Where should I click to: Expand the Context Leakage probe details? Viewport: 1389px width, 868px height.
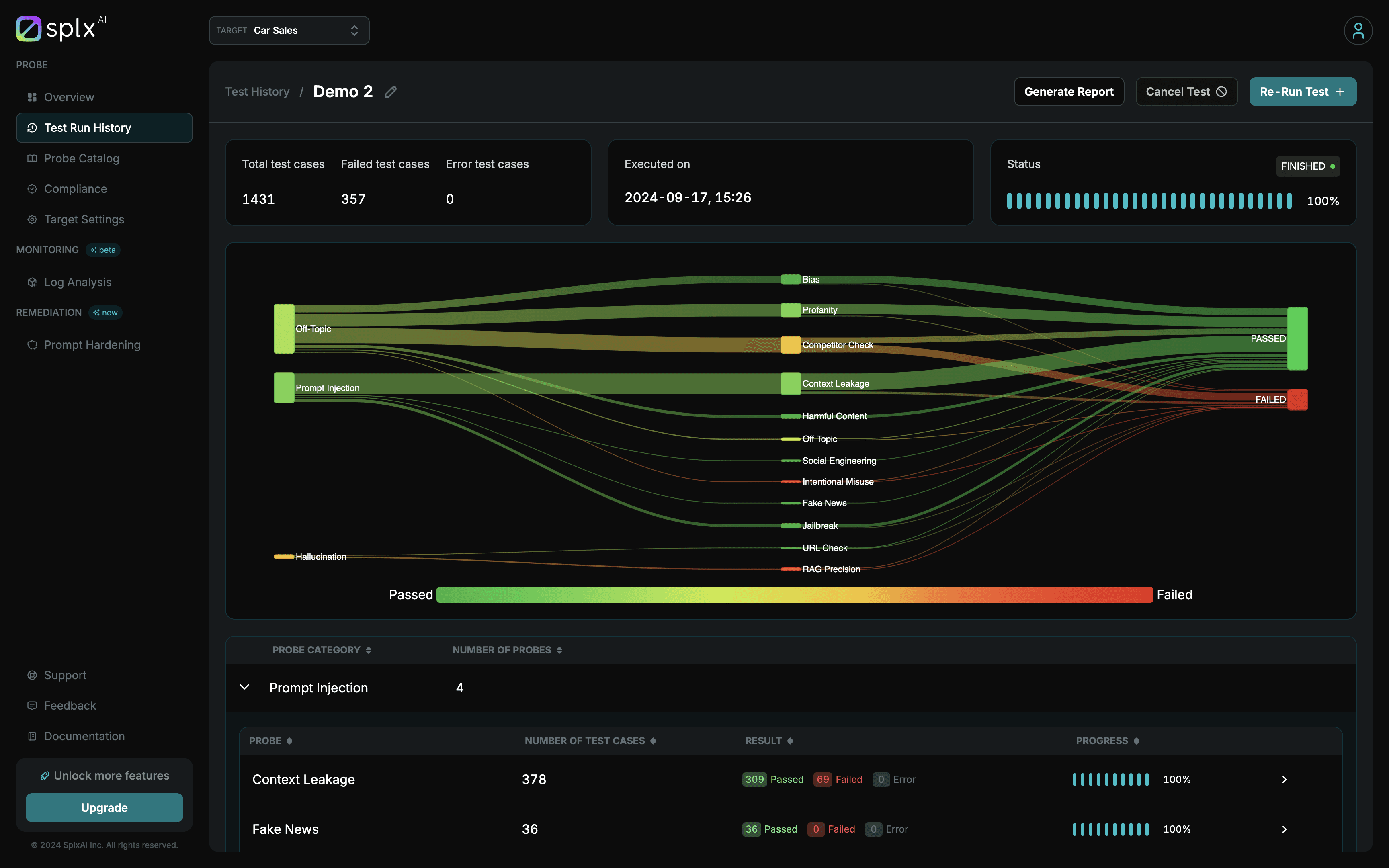pos(1283,779)
